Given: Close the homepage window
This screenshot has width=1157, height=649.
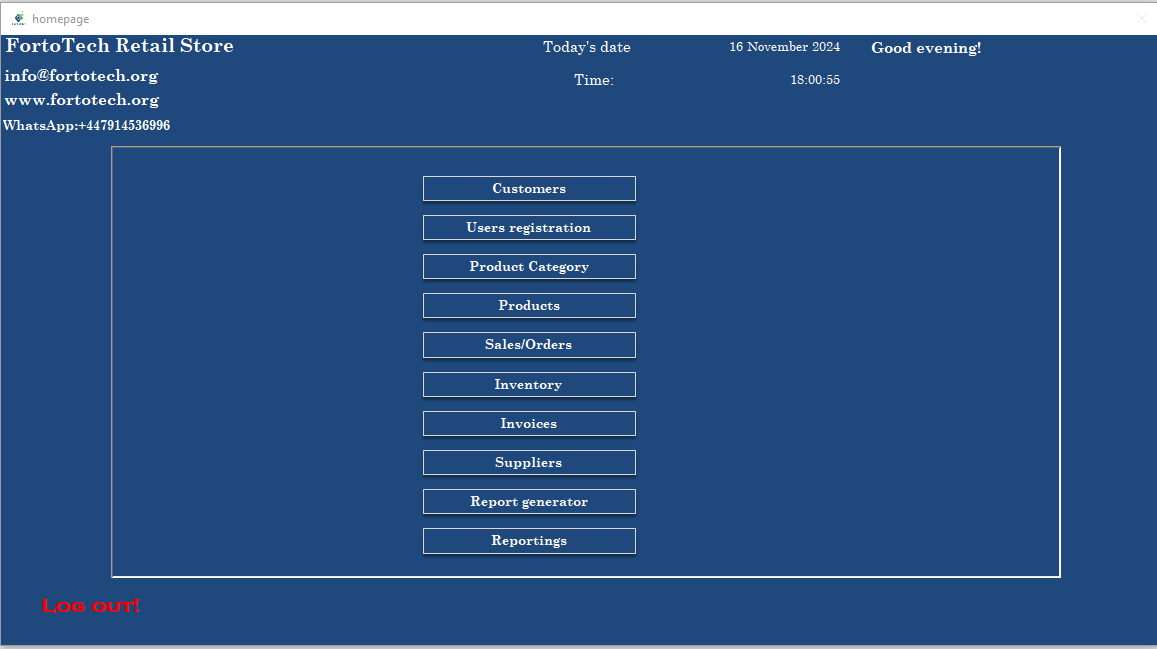Looking at the screenshot, I should (1142, 18).
